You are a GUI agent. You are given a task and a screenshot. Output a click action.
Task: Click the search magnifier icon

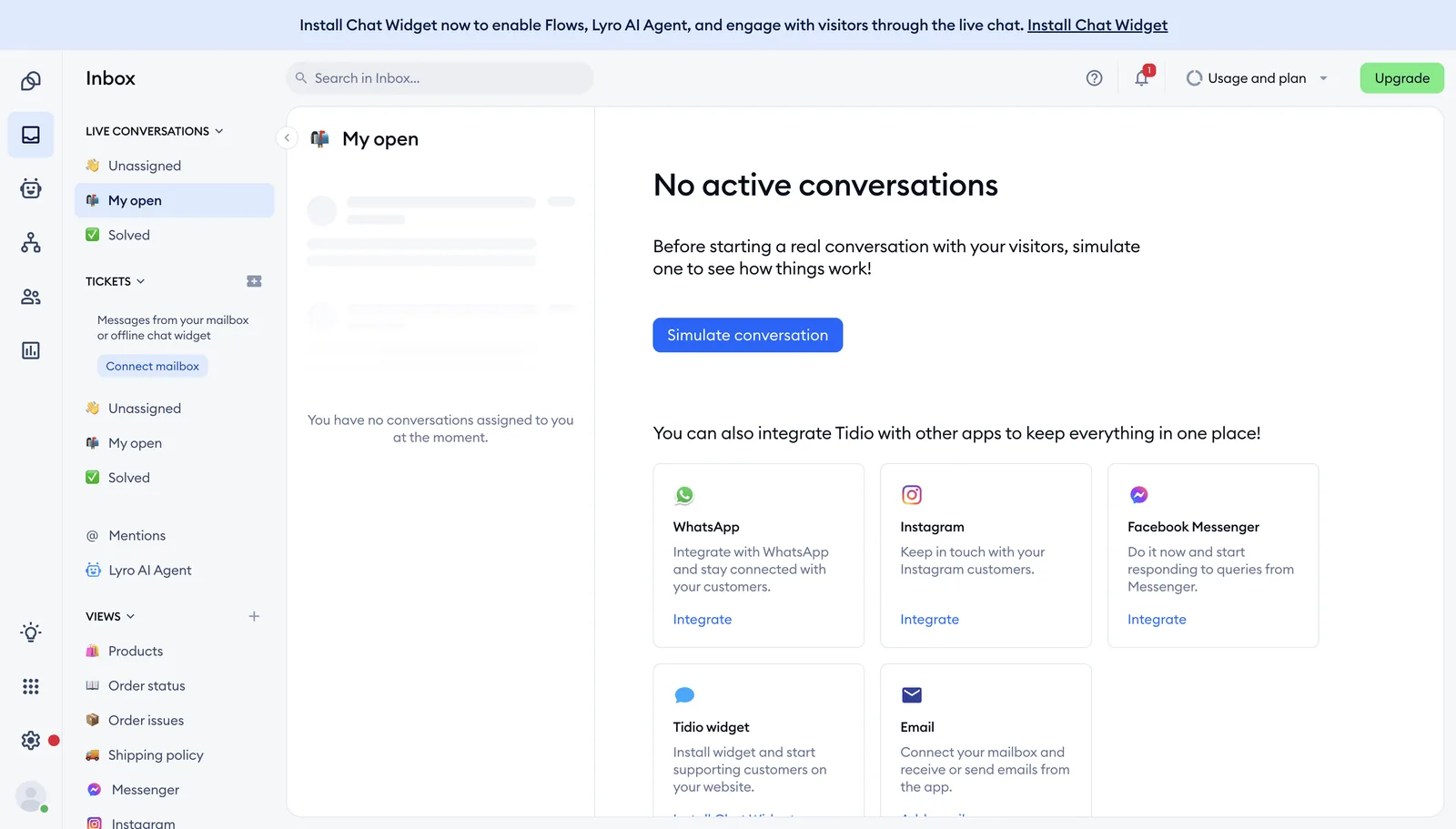[301, 78]
